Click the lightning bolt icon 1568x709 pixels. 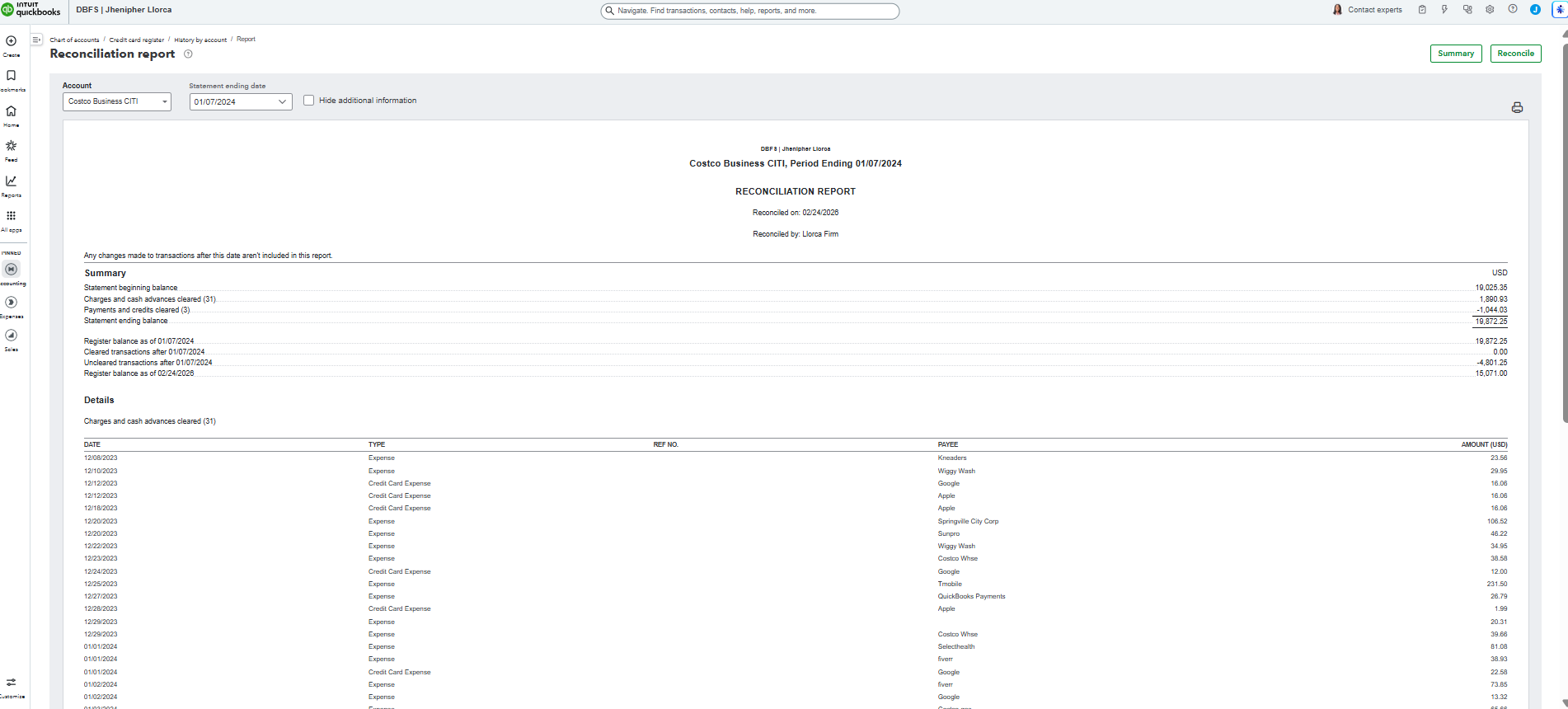[1444, 10]
